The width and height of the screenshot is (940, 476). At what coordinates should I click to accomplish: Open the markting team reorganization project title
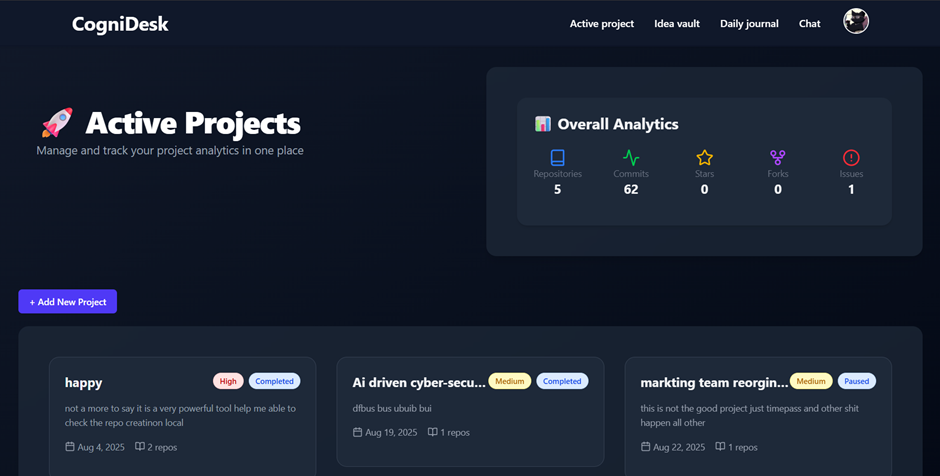[x=713, y=382]
